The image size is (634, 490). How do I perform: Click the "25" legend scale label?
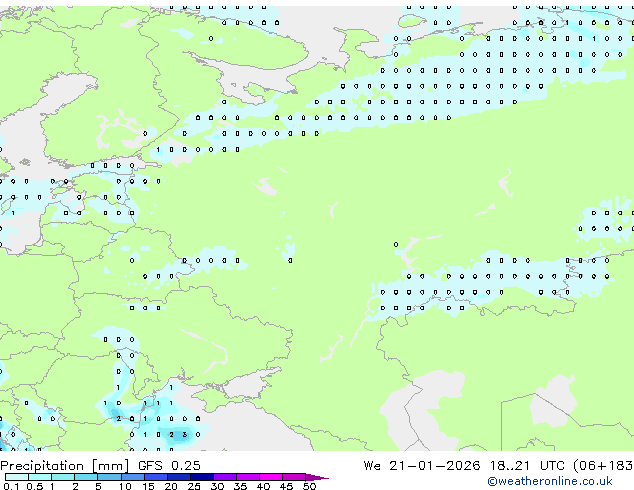tap(194, 486)
